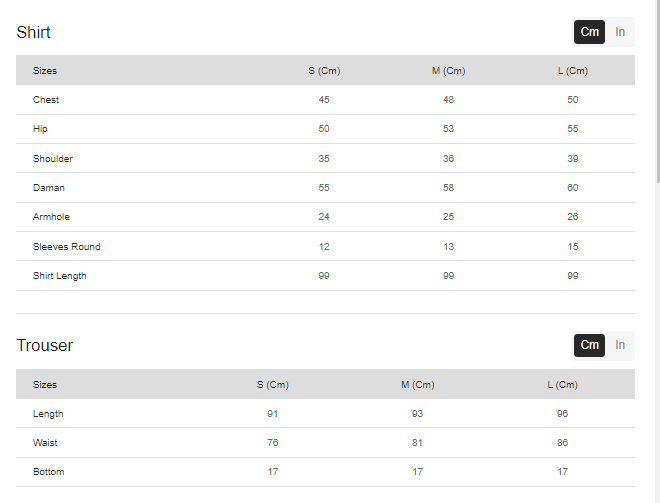This screenshot has width=660, height=503.
Task: Click the Armhole row label
Action: click(51, 217)
